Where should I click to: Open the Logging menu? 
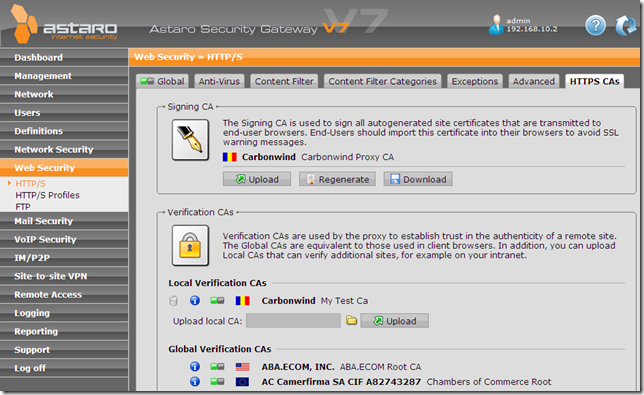click(x=64, y=313)
